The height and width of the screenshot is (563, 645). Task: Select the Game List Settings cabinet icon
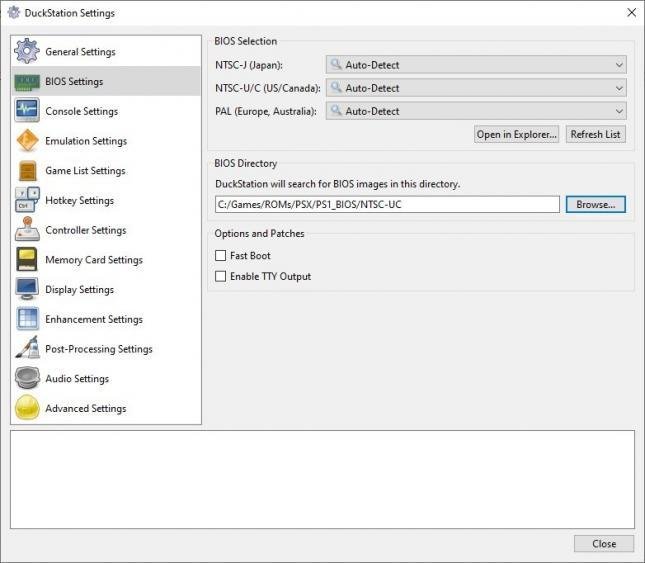point(27,170)
